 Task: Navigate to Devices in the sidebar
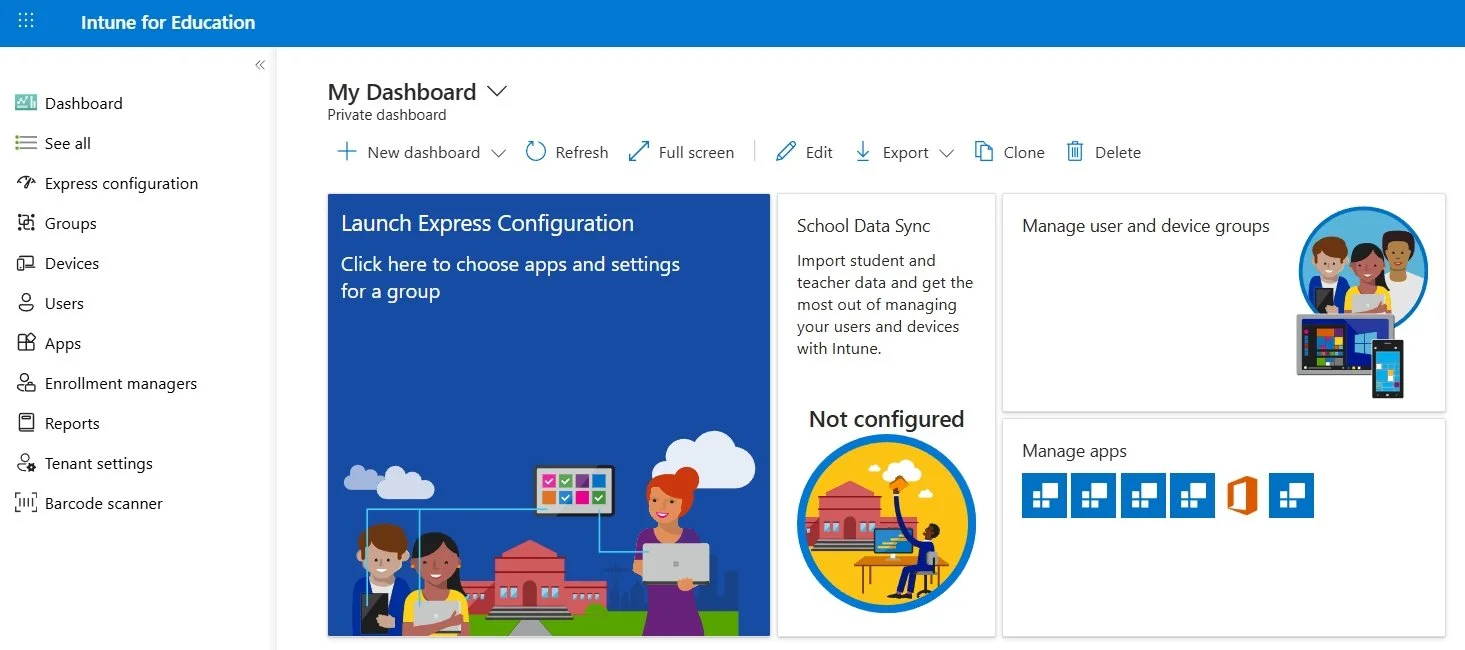(x=72, y=263)
